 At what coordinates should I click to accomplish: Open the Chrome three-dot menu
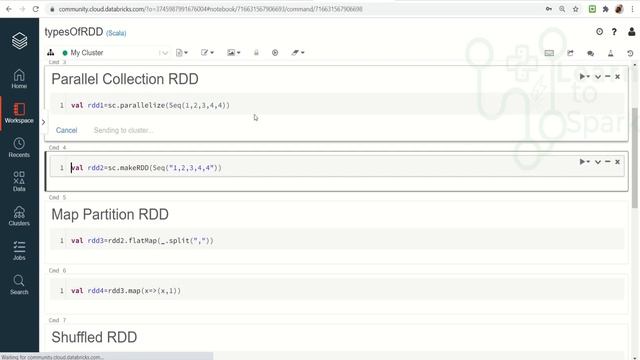632,9
